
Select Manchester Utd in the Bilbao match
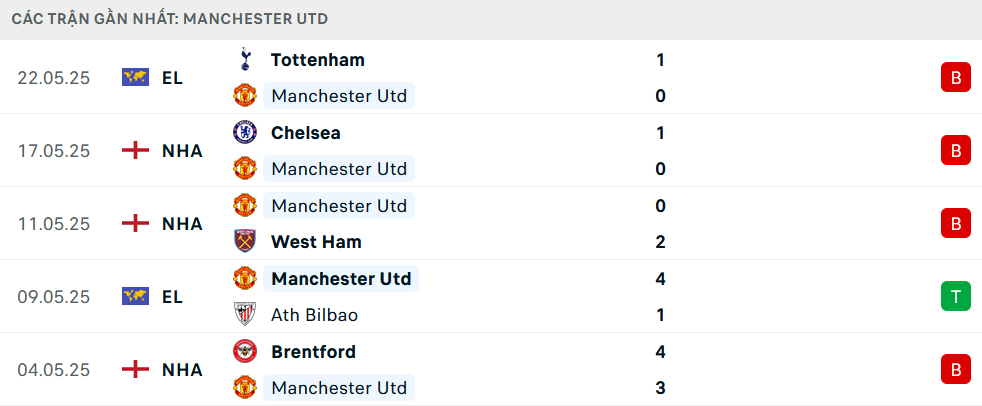pyautogui.click(x=341, y=278)
